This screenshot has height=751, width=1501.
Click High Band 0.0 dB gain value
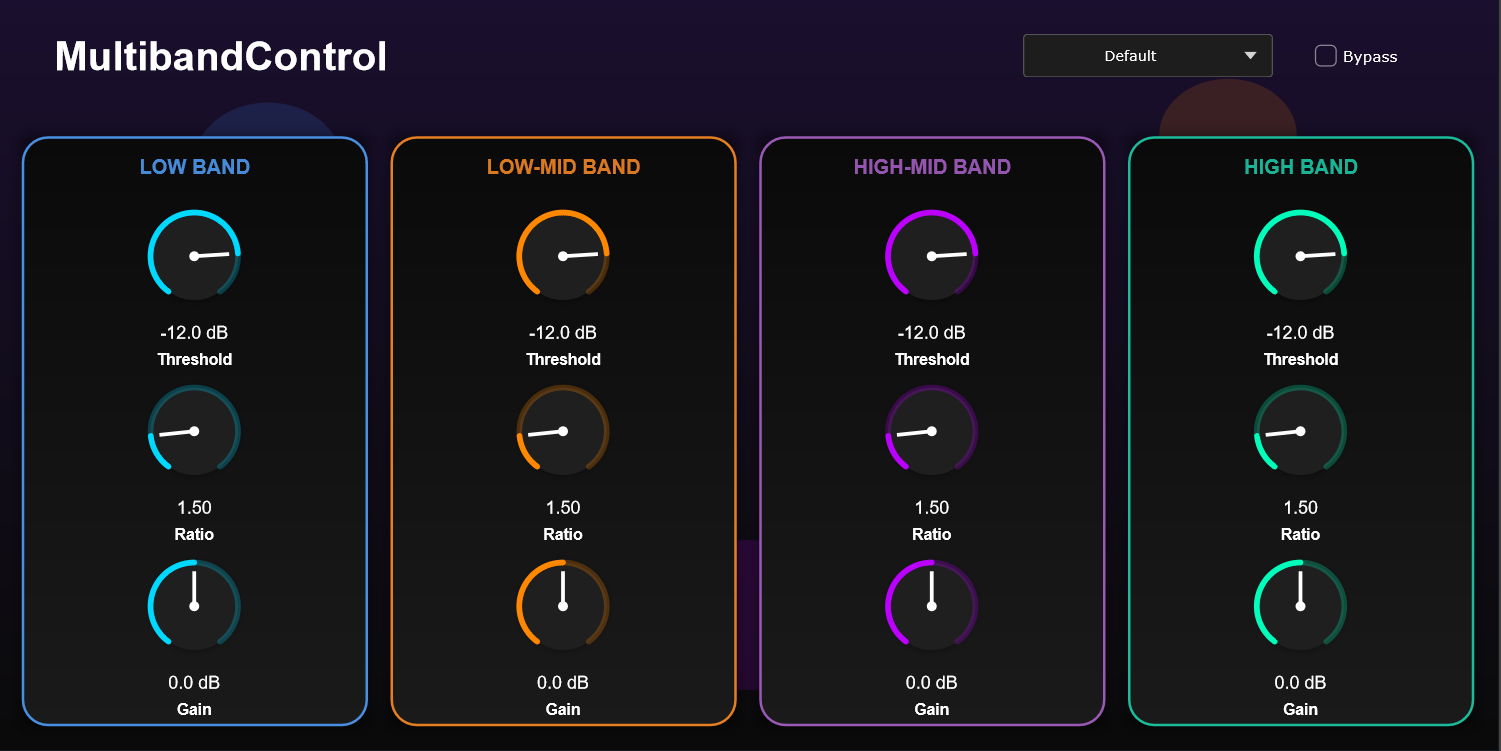tap(1300, 682)
